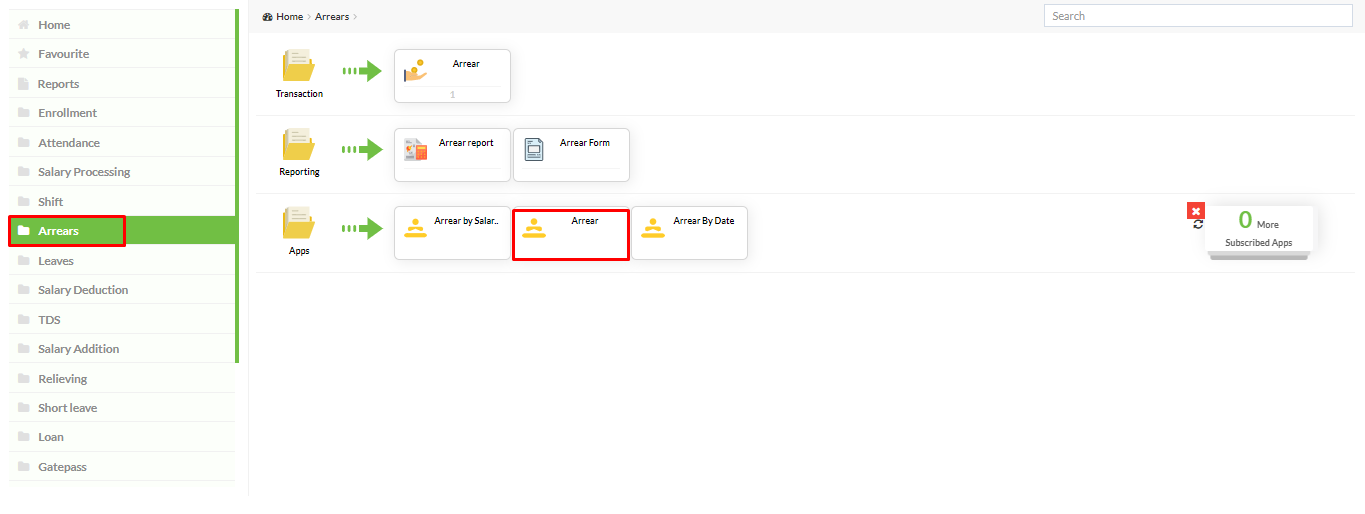
Task: Click the folder icon beside Leaves
Action: (23, 261)
